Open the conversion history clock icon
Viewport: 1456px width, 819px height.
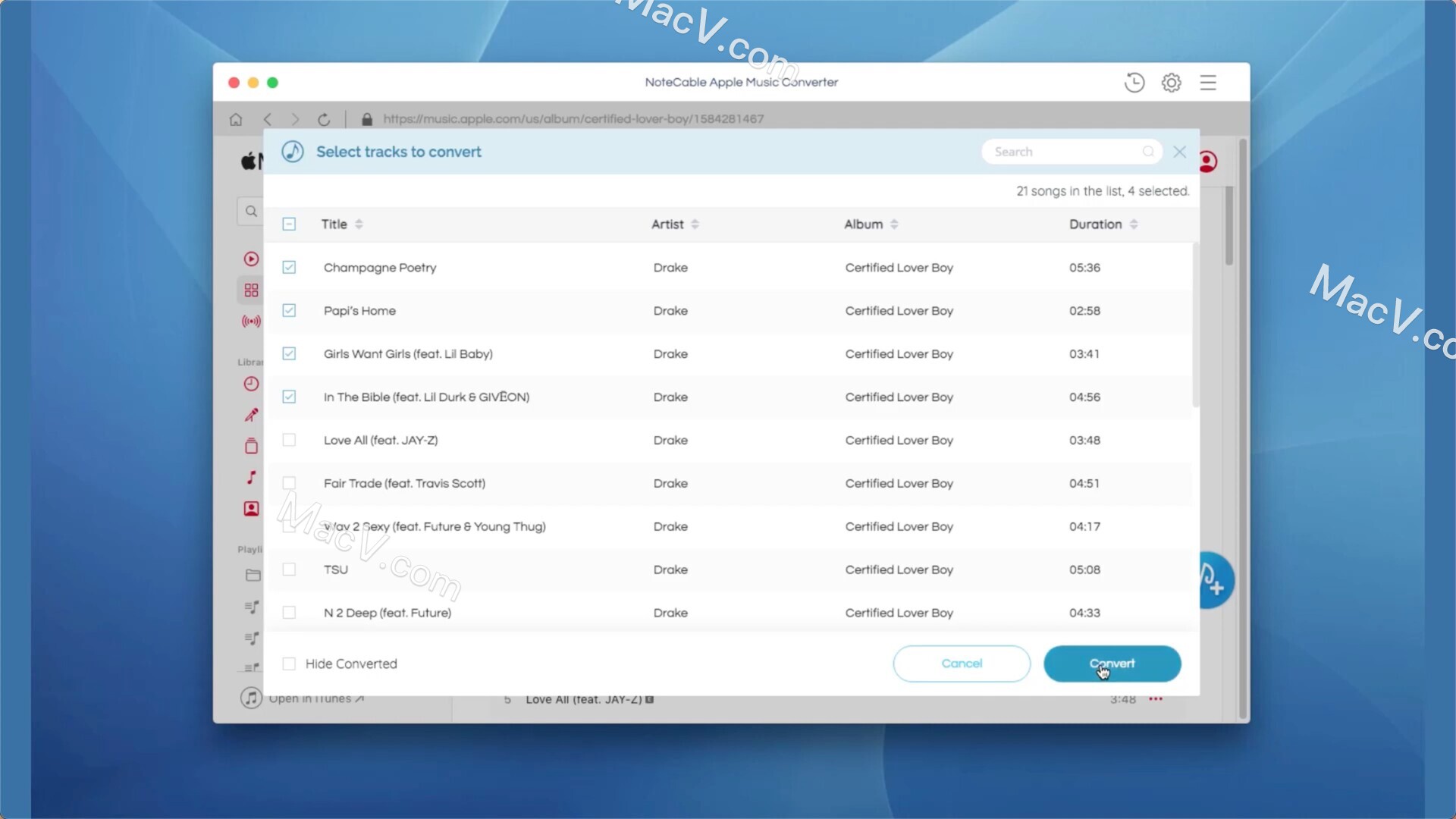pyautogui.click(x=1134, y=83)
